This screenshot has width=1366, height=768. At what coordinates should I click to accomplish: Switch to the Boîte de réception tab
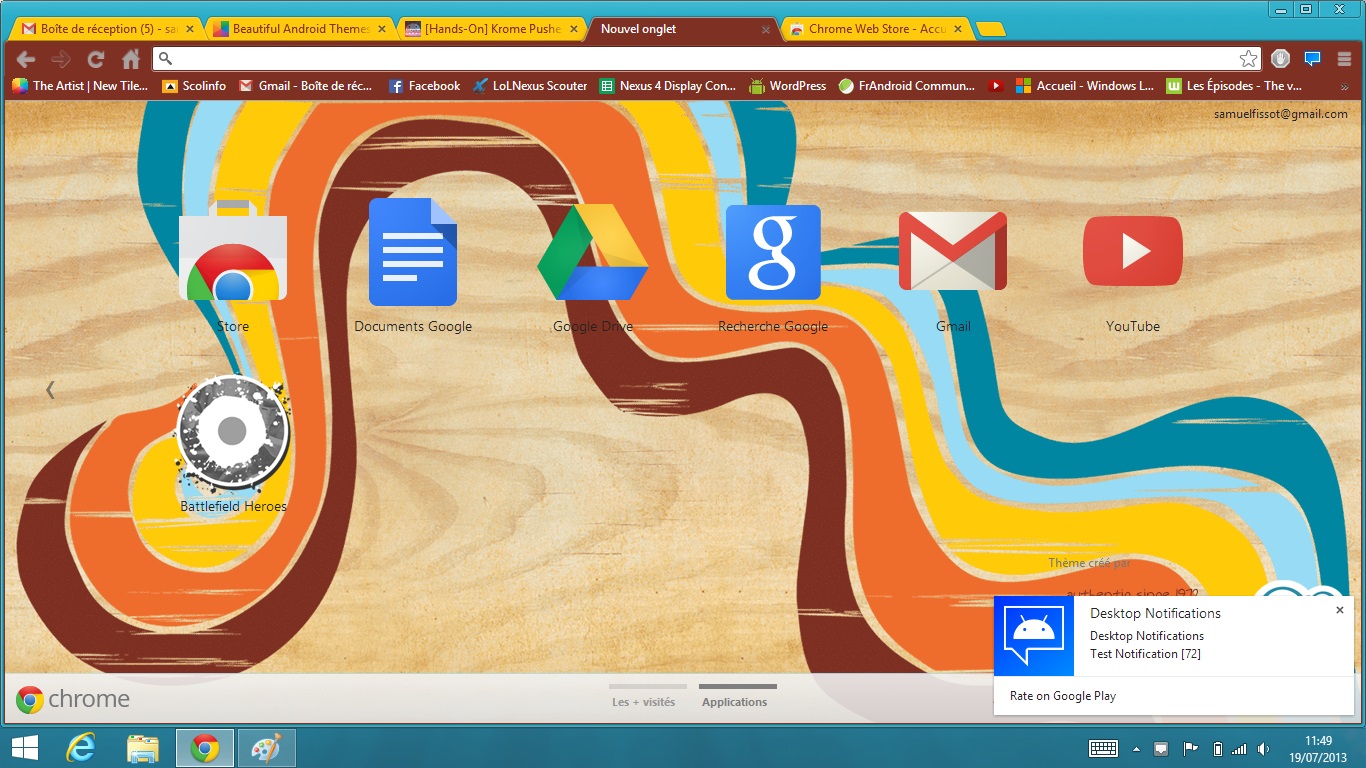coord(106,29)
